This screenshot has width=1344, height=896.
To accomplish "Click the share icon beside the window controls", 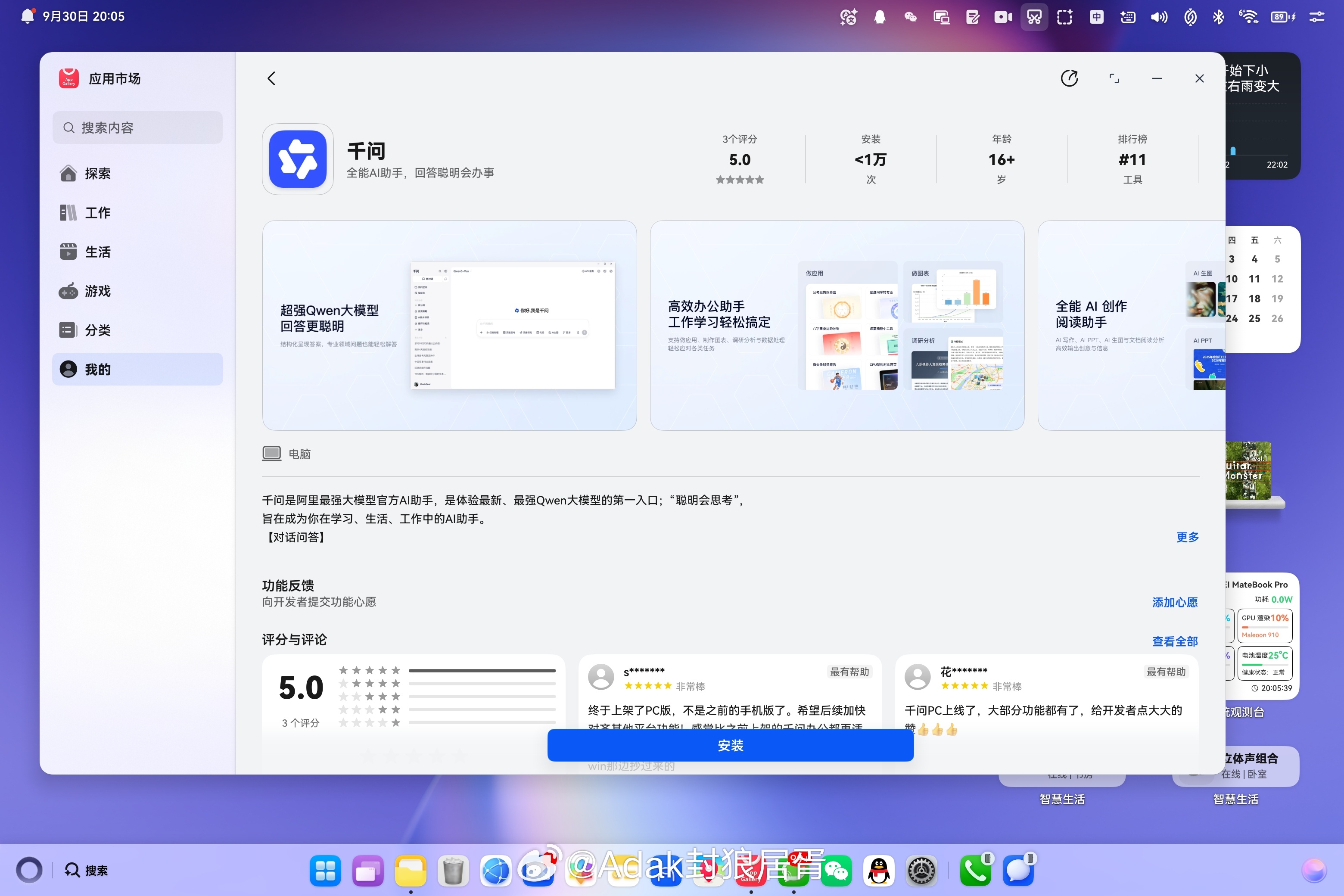I will coord(1069,78).
